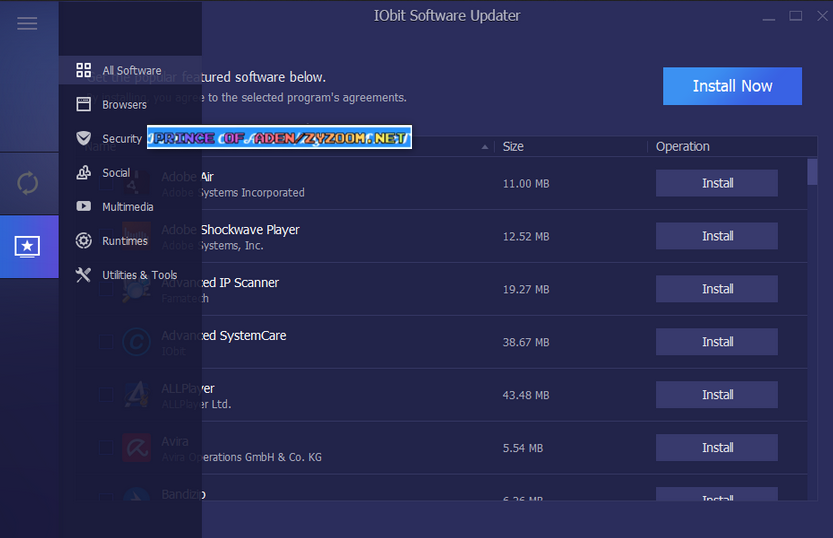Click the Browsers window icon
This screenshot has height=538, width=833.
click(83, 104)
